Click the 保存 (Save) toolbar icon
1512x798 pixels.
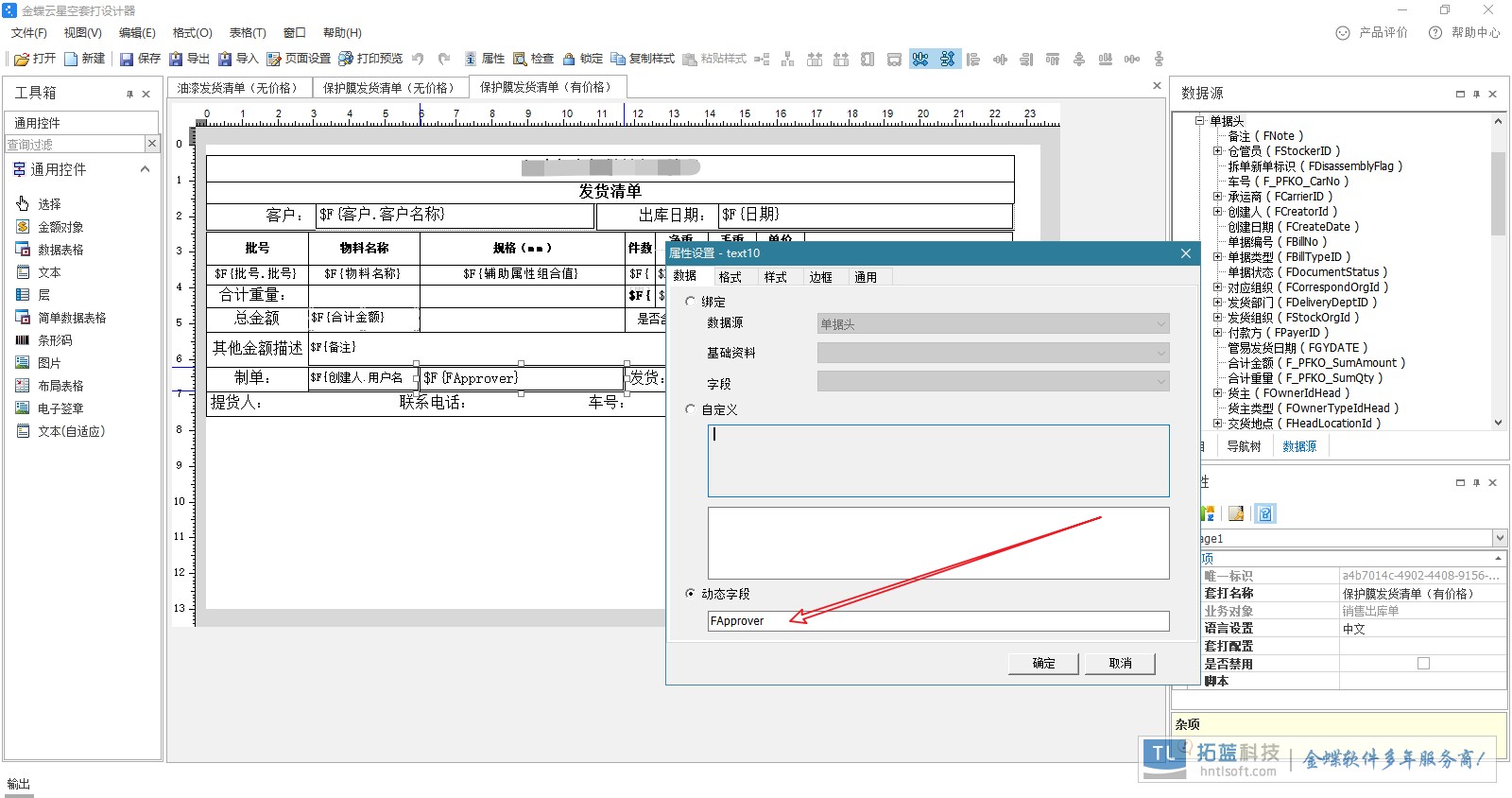[x=127, y=59]
